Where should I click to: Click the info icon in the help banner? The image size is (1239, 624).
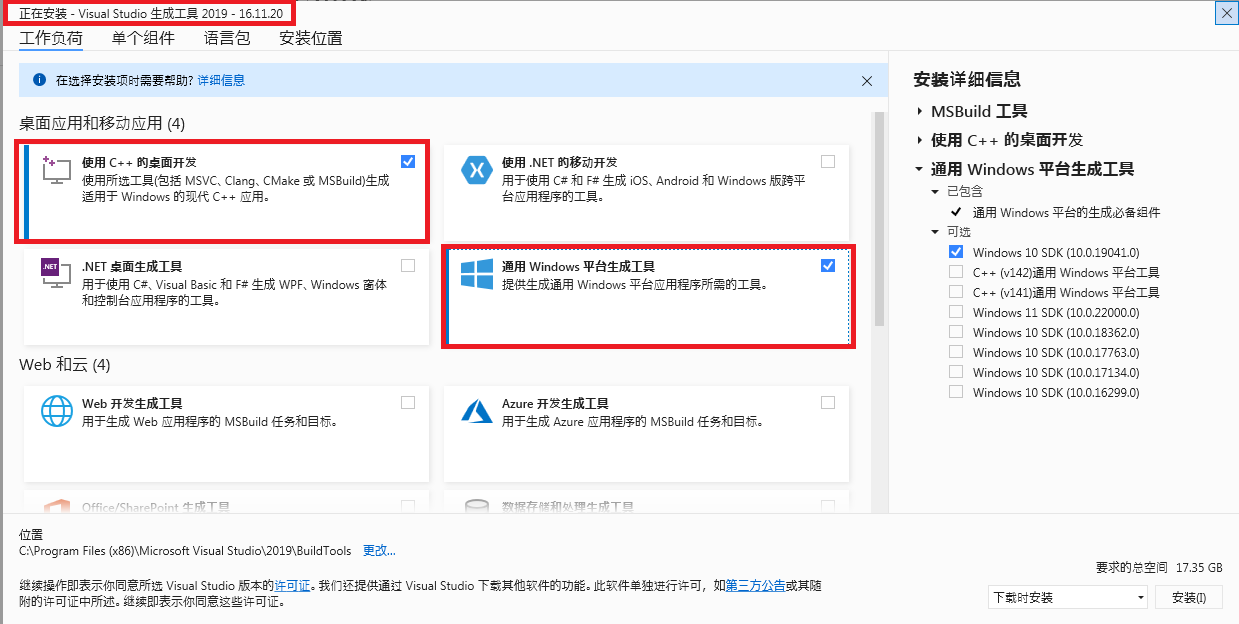(38, 79)
